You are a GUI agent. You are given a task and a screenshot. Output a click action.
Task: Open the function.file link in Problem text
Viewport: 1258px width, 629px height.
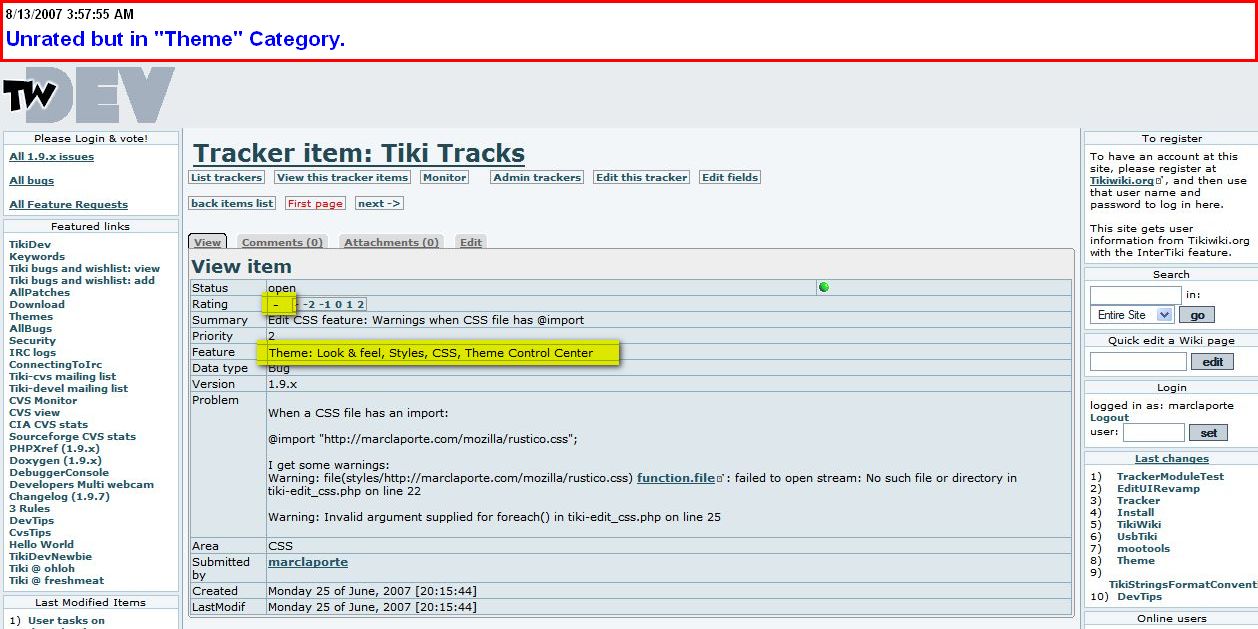(676, 479)
